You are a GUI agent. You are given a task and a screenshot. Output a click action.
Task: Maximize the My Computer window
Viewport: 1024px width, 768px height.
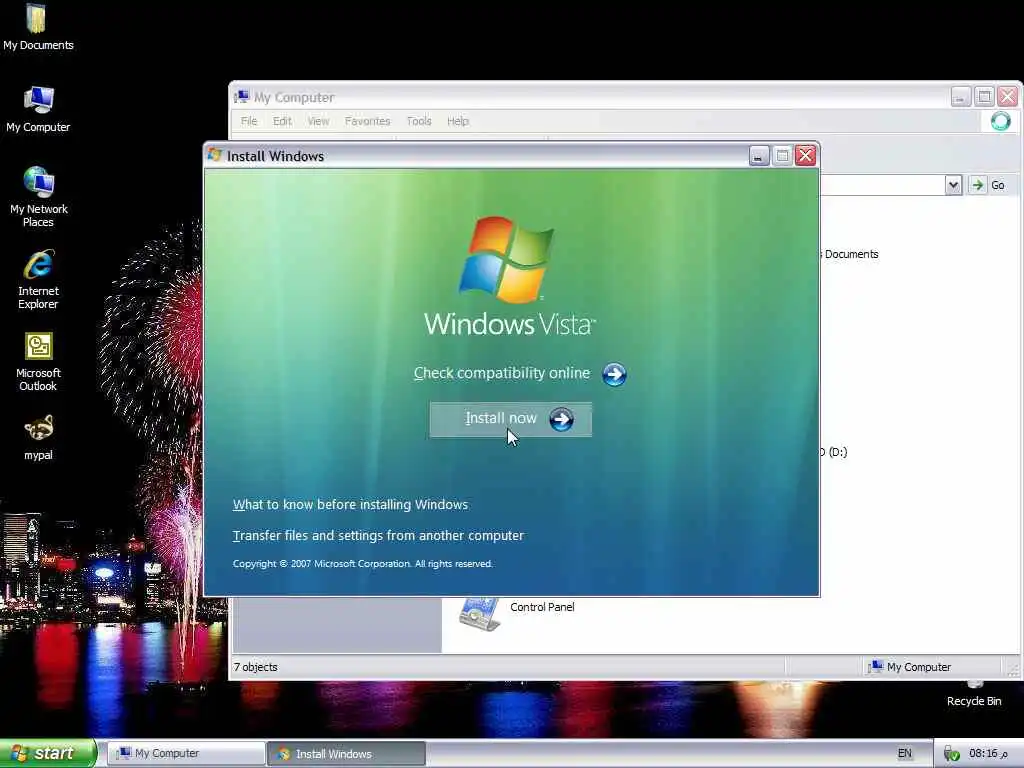[x=984, y=97]
